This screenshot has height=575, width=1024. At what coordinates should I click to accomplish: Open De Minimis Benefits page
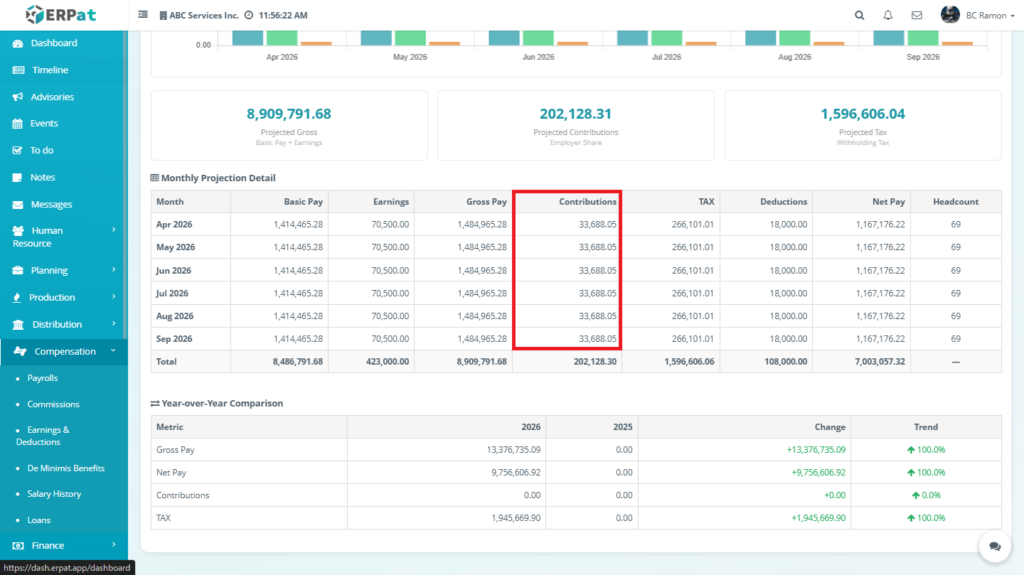click(65, 468)
